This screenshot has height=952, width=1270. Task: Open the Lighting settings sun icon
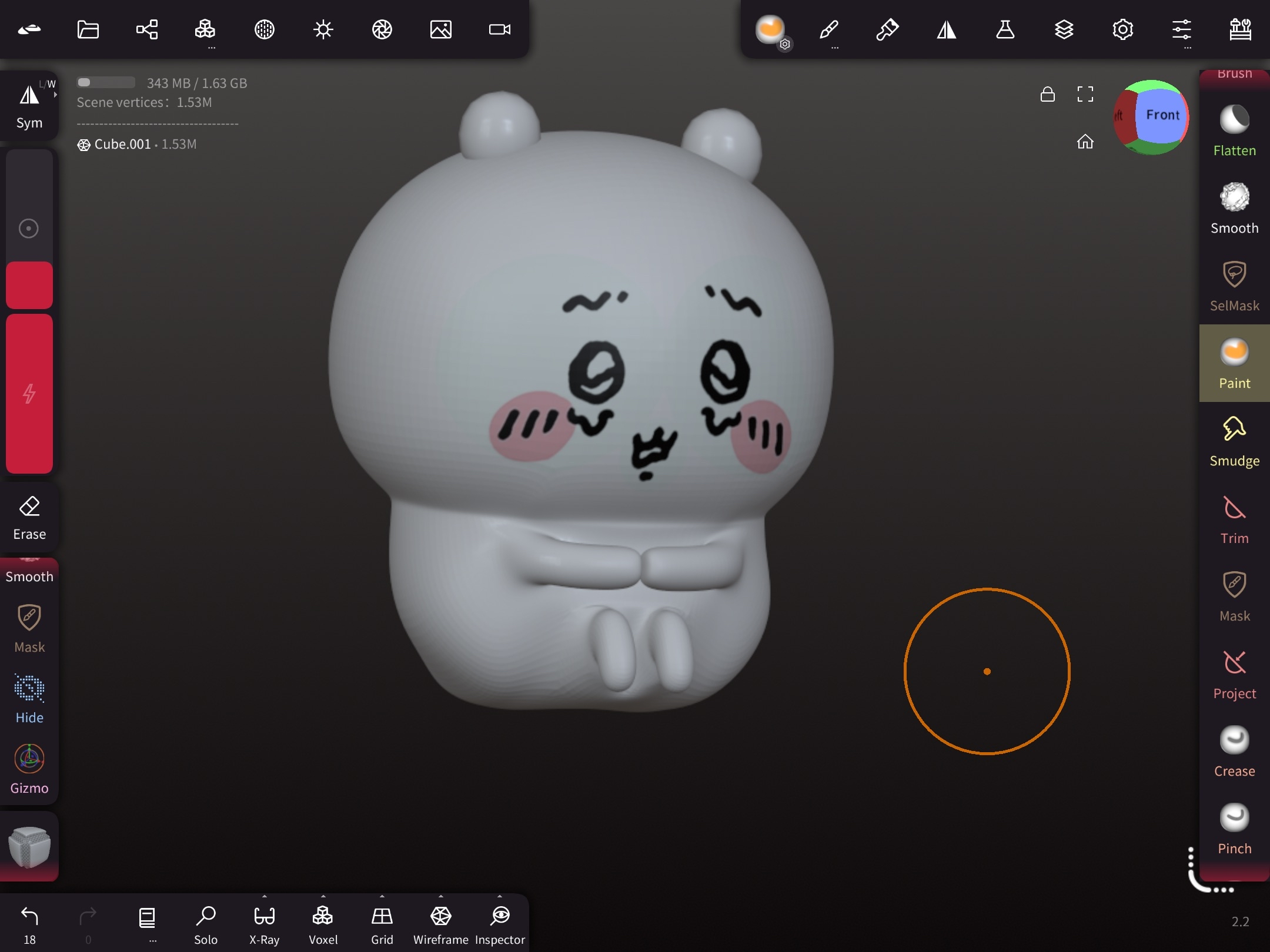323,29
